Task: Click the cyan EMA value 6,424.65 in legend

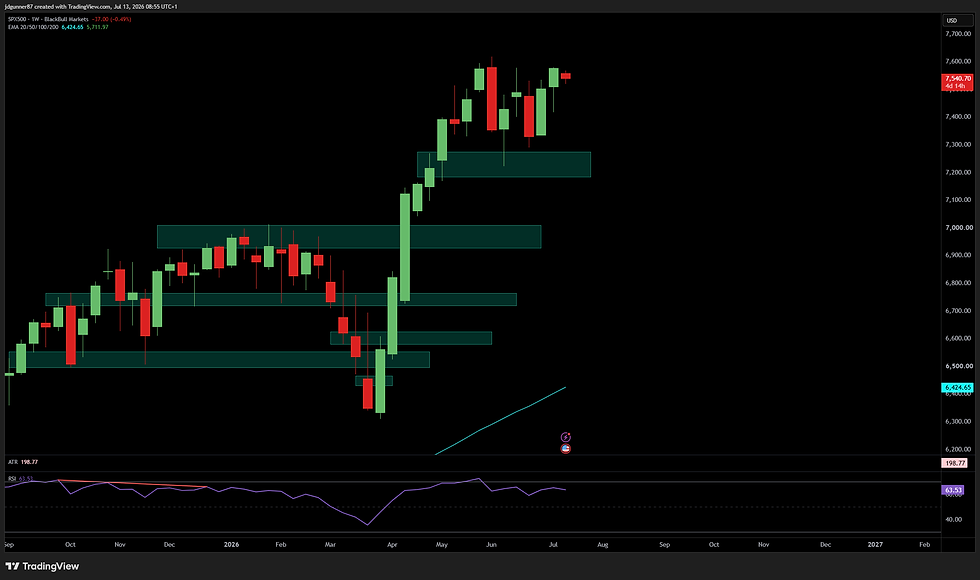Action: point(72,28)
